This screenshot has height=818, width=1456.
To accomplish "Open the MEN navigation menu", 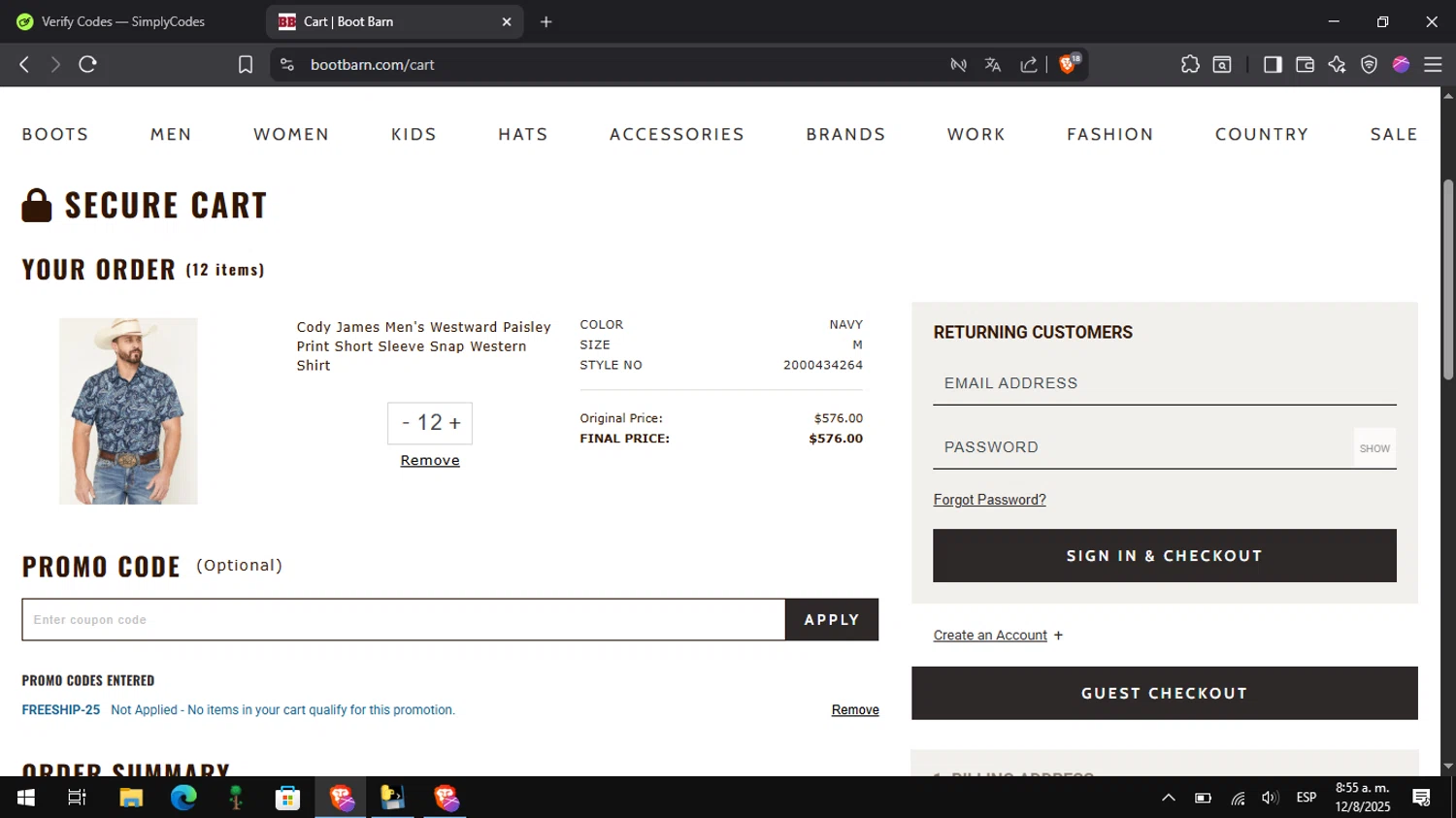I will pos(171,134).
